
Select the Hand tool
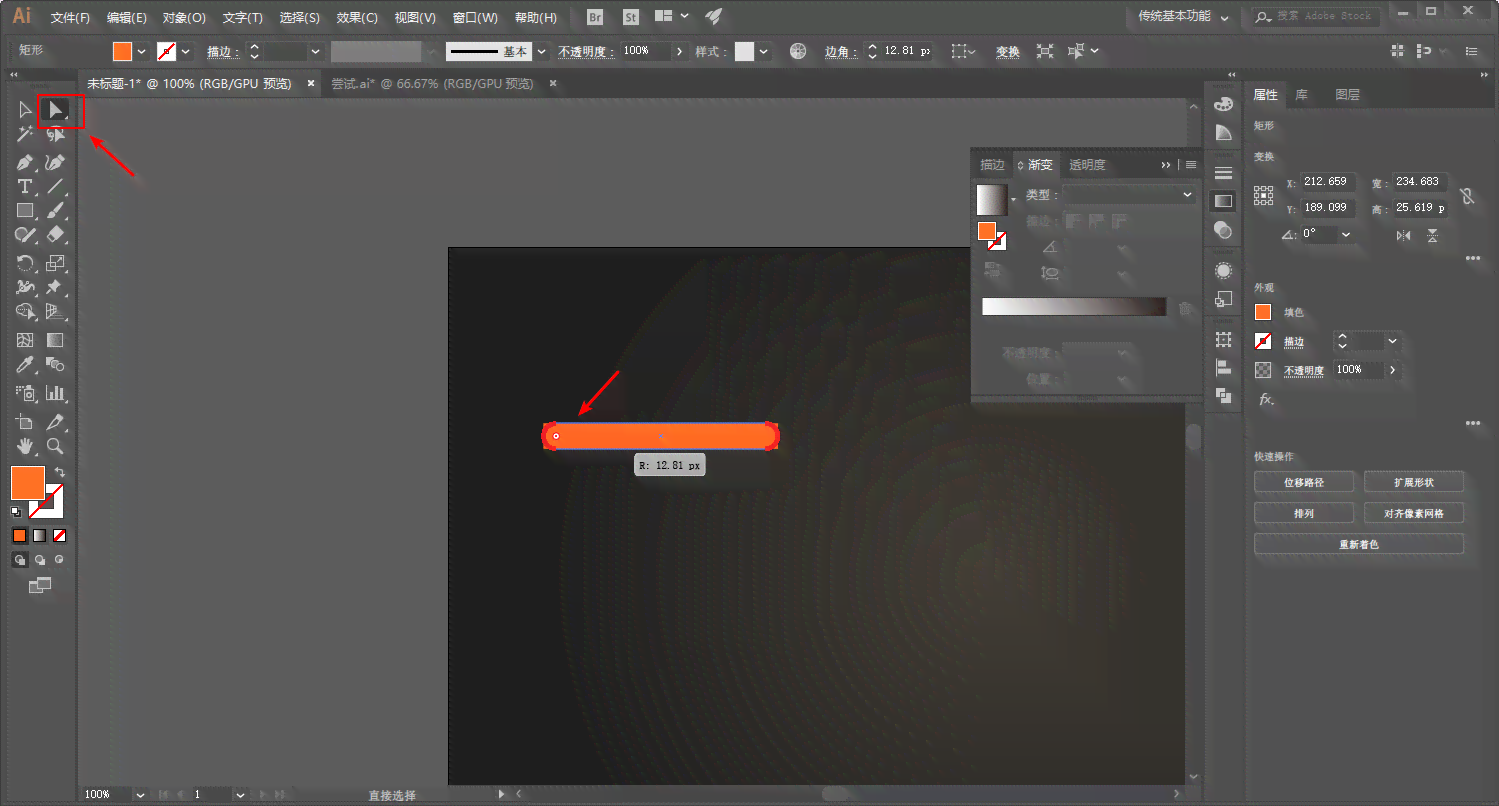click(26, 447)
